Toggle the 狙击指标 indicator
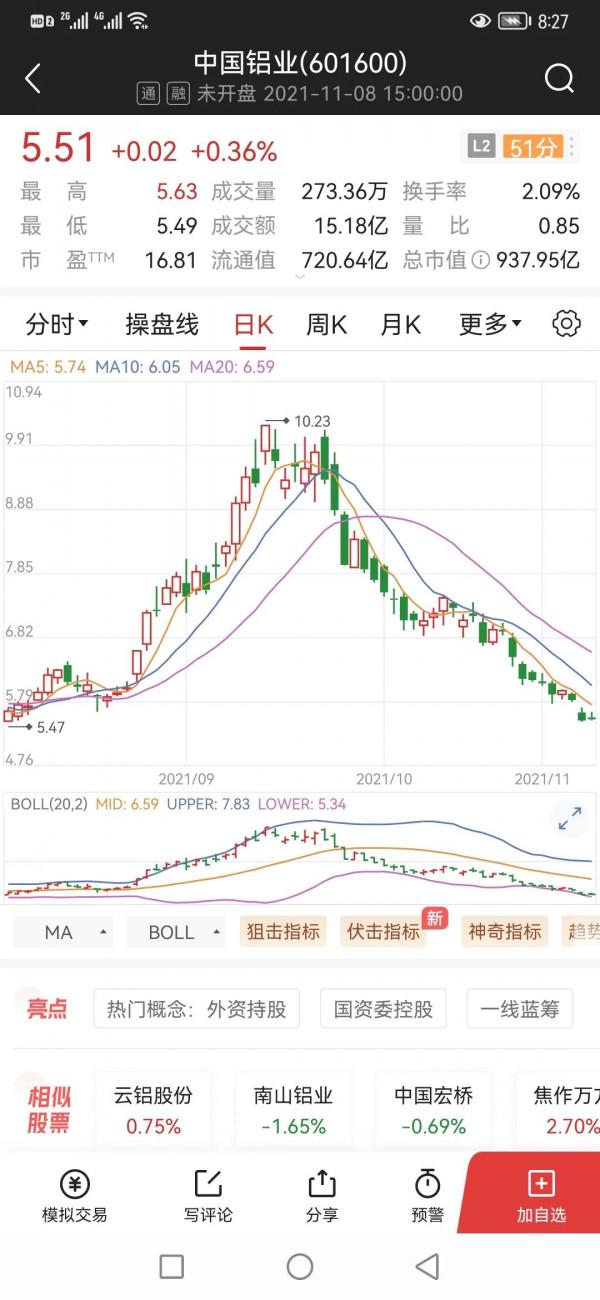This screenshot has width=600, height=1300. [283, 932]
